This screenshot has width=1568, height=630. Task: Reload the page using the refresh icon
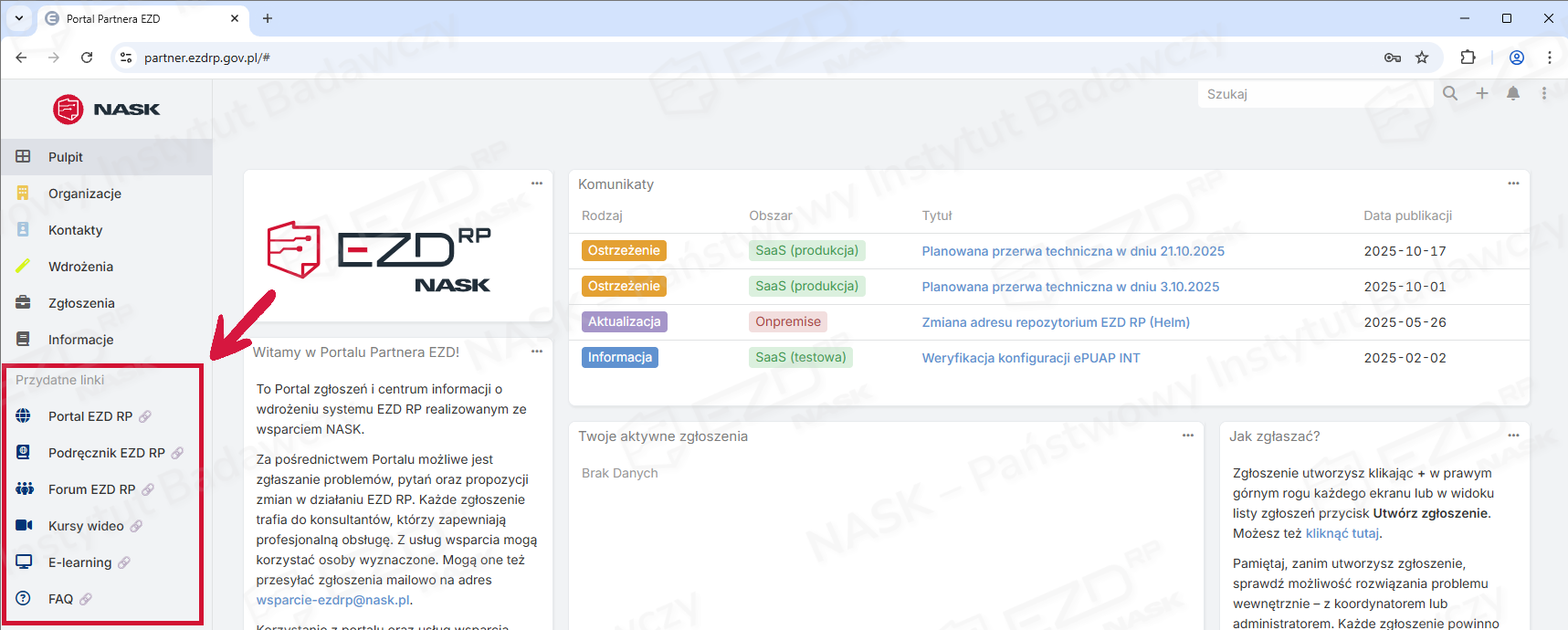click(87, 58)
